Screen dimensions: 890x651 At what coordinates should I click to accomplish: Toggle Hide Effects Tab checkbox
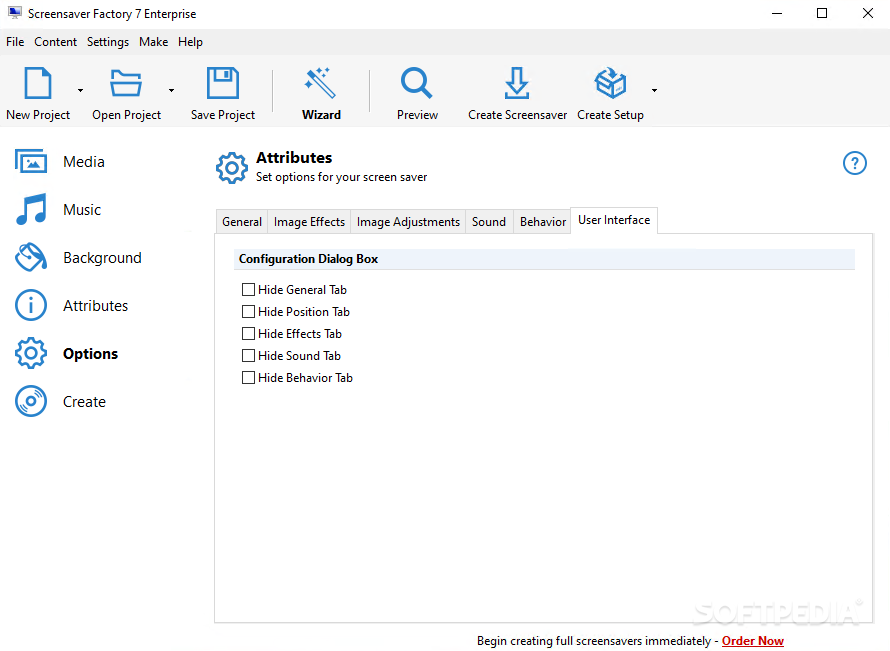(248, 334)
